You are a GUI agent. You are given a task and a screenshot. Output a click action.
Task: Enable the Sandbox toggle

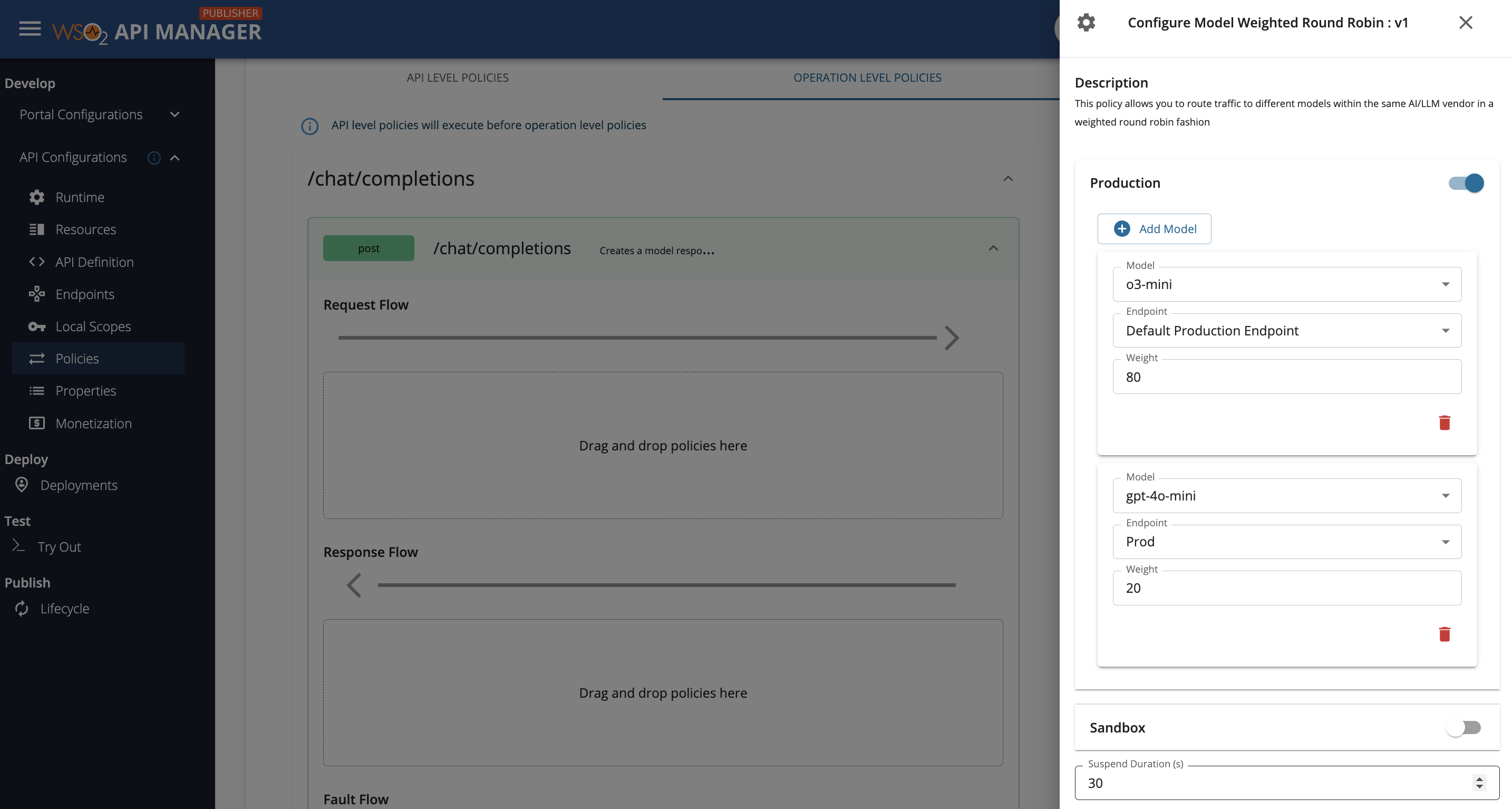1463,728
